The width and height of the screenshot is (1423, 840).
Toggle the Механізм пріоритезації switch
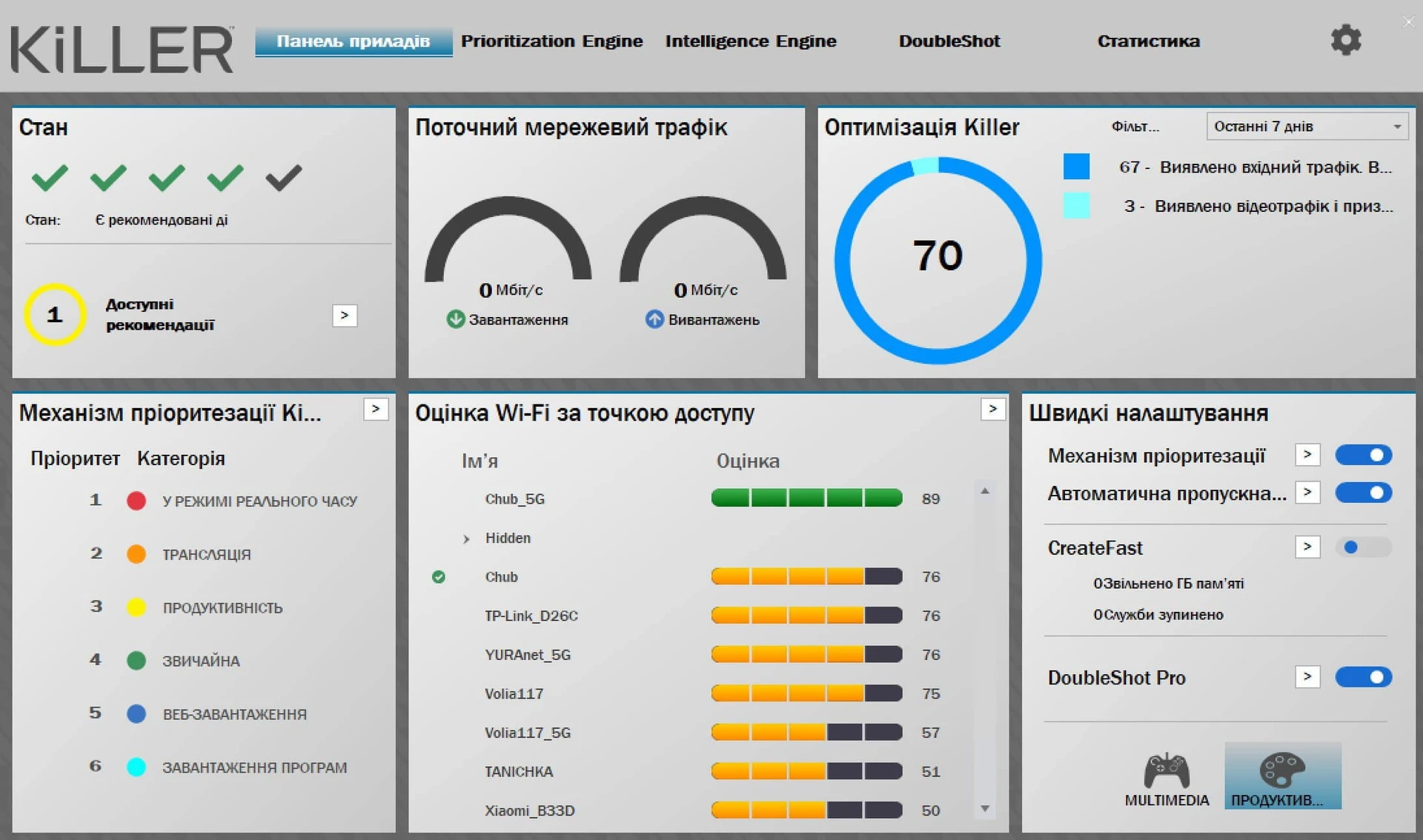click(1364, 455)
